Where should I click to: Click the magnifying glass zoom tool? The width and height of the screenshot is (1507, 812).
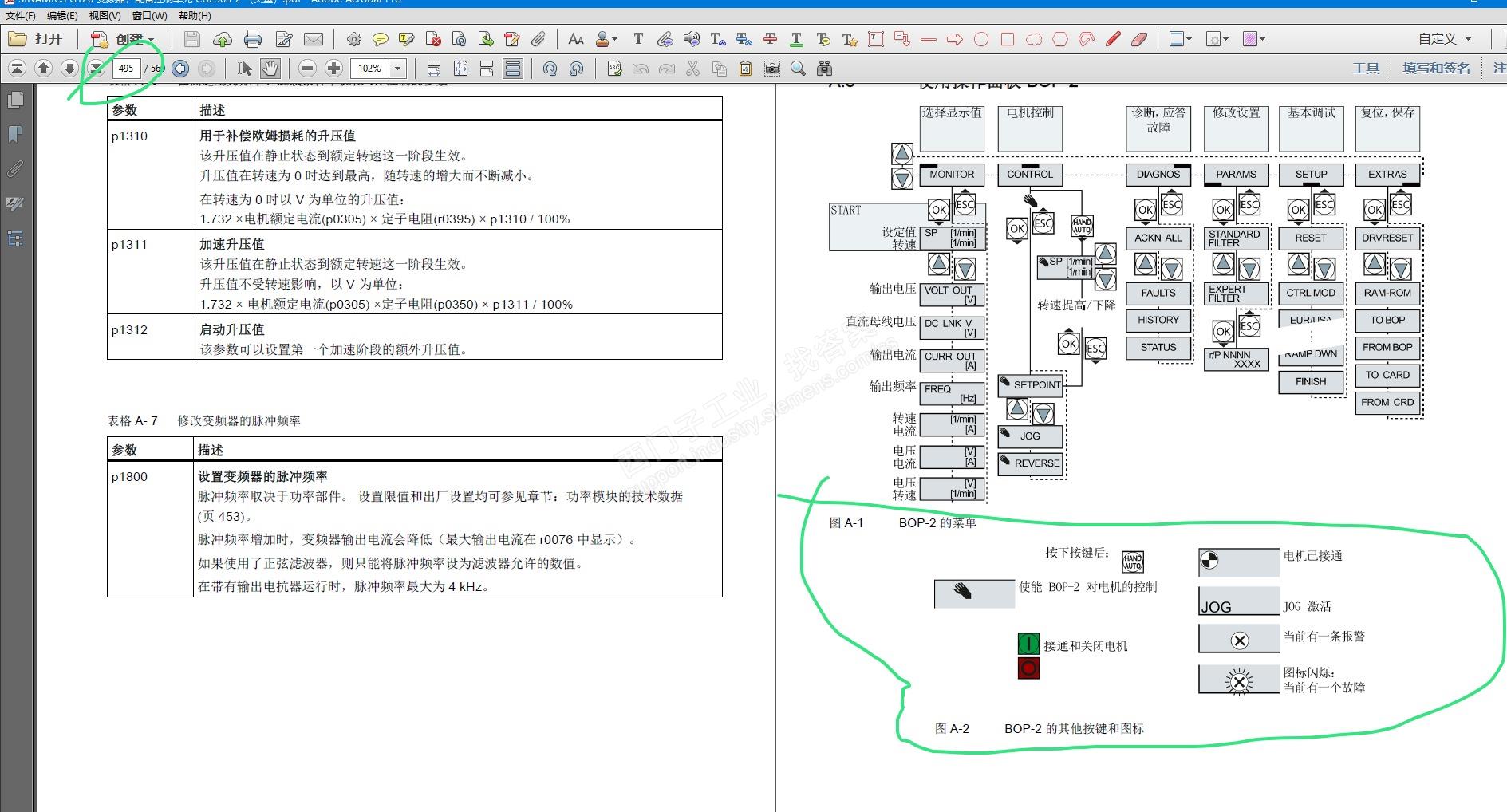tap(798, 69)
